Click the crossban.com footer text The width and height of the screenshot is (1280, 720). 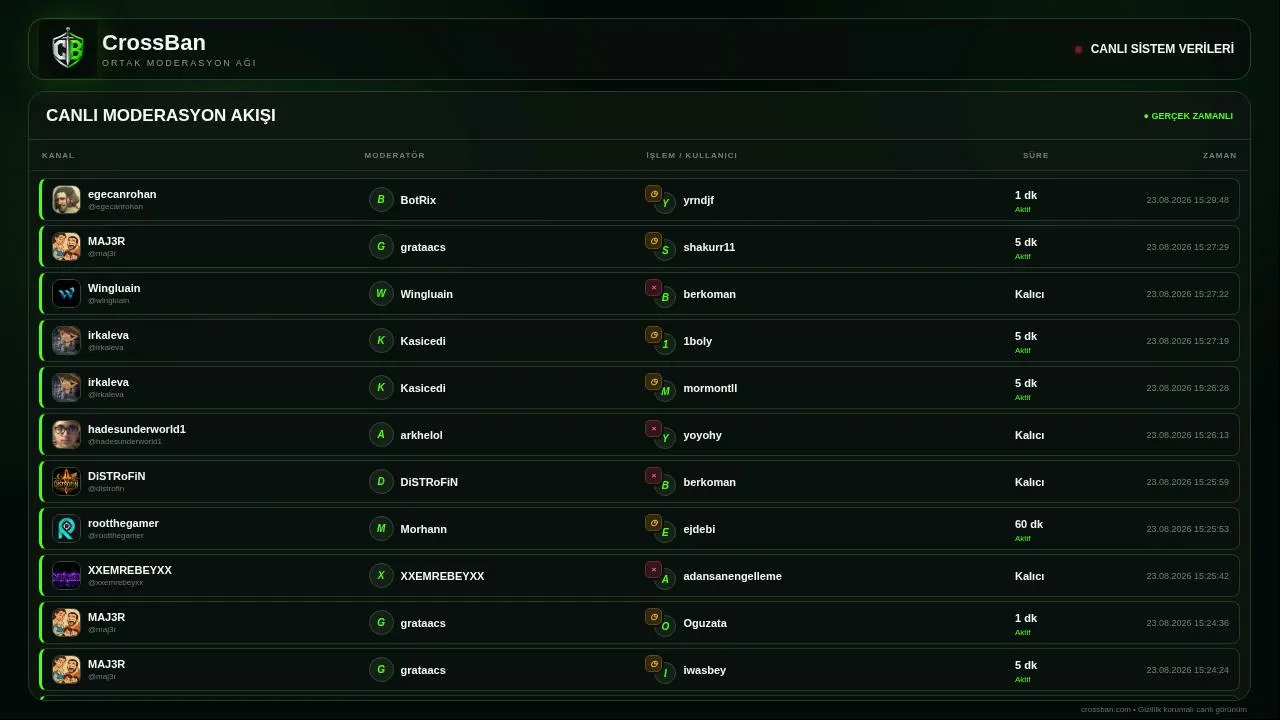(x=1164, y=709)
